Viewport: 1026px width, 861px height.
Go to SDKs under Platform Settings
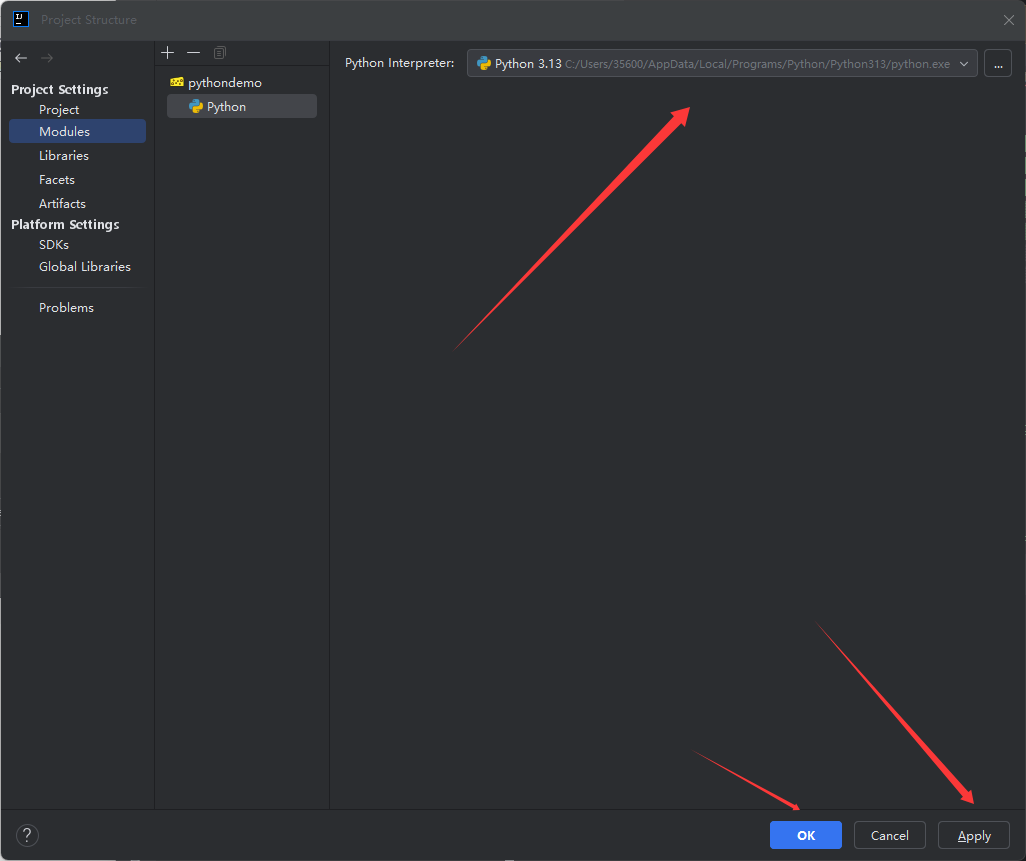(x=54, y=245)
